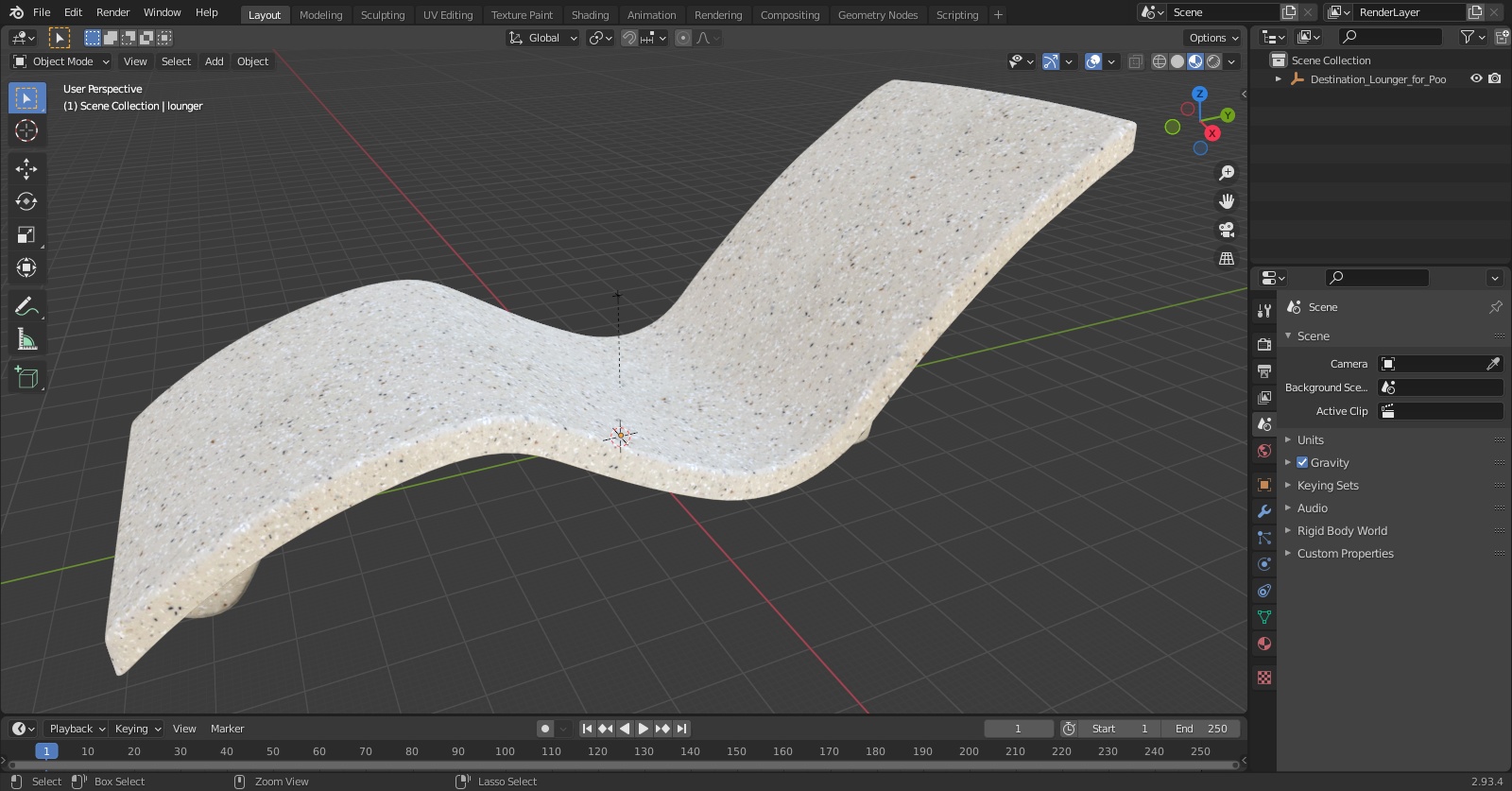Jump to the timeline end frame
Viewport: 1512px width, 791px height.
pos(681,729)
